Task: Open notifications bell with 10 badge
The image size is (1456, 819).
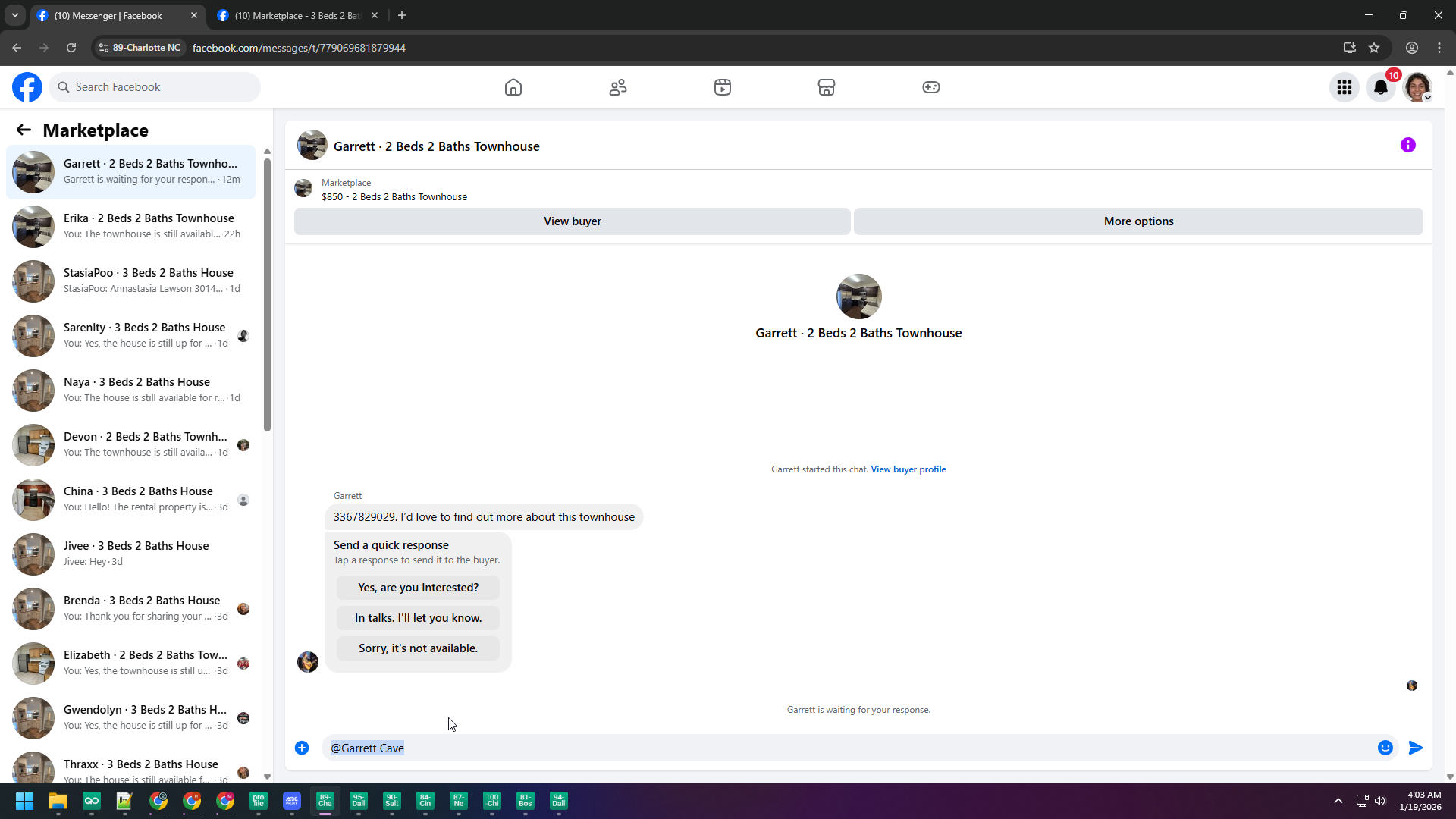Action: 1381,87
